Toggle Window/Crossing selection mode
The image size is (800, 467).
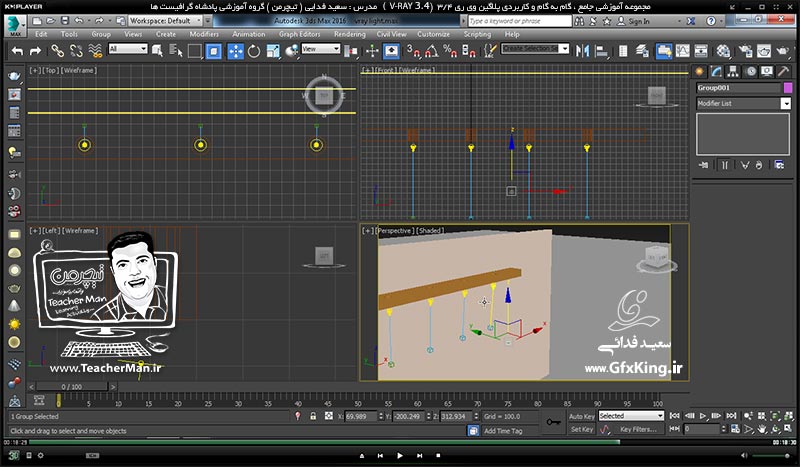(x=214, y=51)
